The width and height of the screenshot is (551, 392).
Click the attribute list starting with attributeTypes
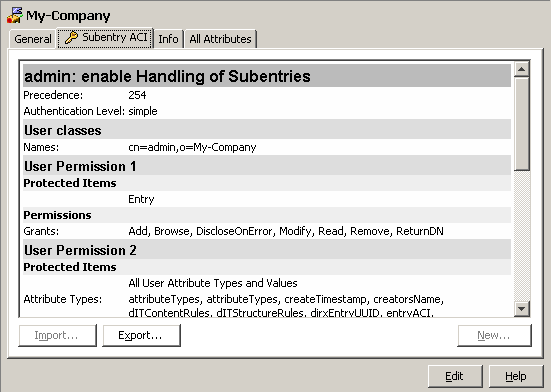coord(286,306)
